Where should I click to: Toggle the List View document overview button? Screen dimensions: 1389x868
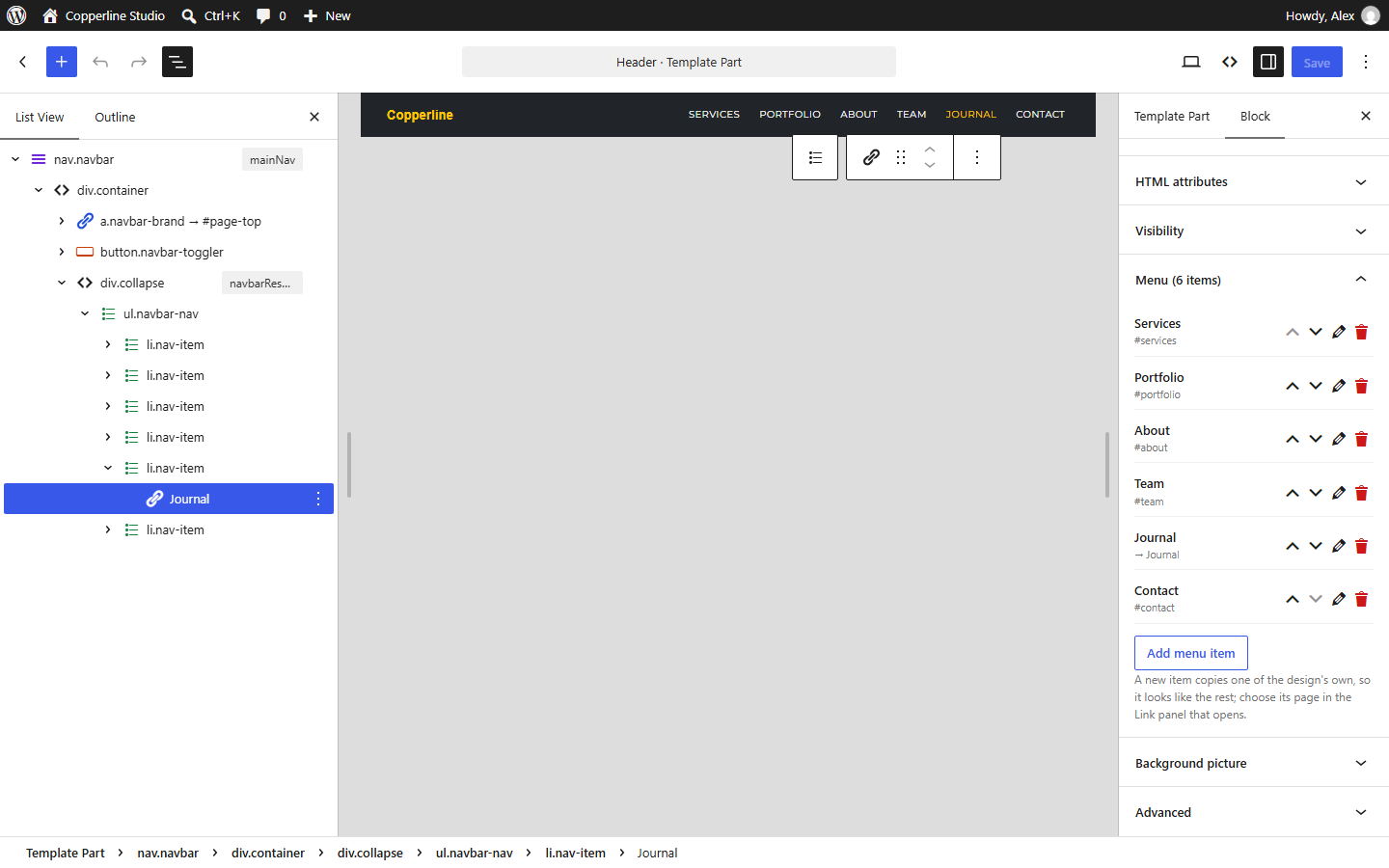[x=177, y=62]
